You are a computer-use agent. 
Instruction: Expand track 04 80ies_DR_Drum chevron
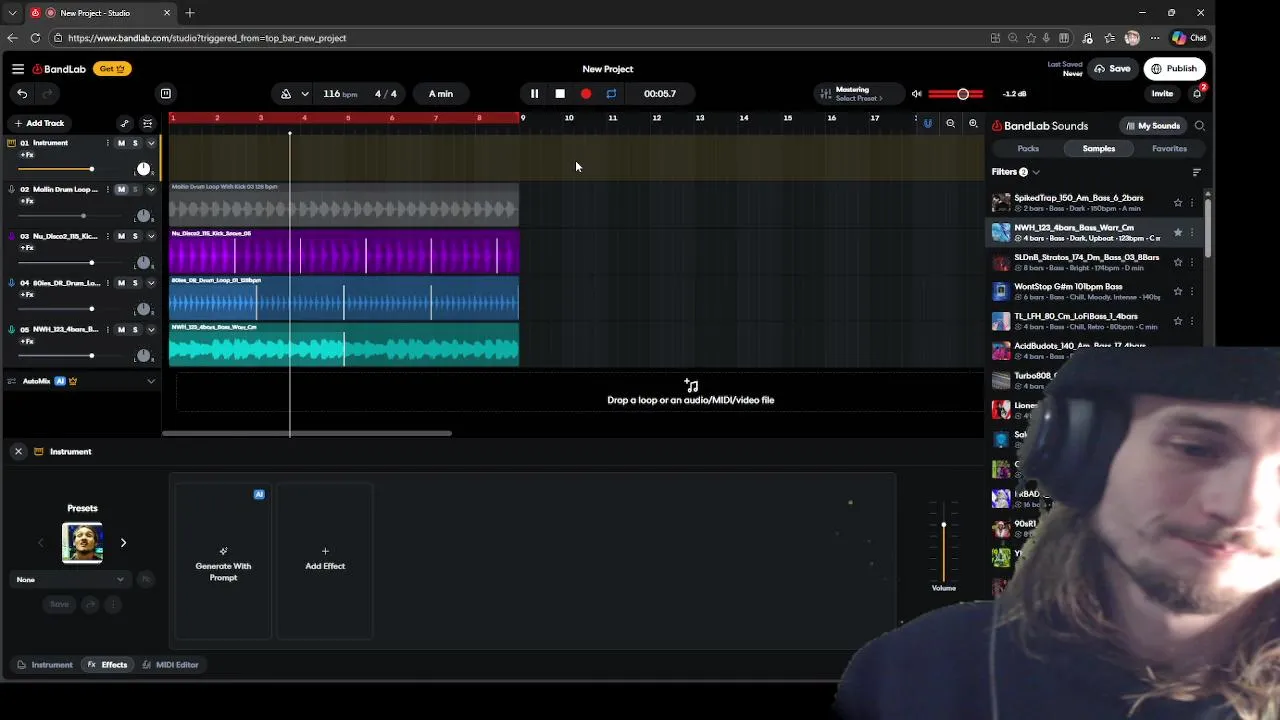pyautogui.click(x=151, y=283)
